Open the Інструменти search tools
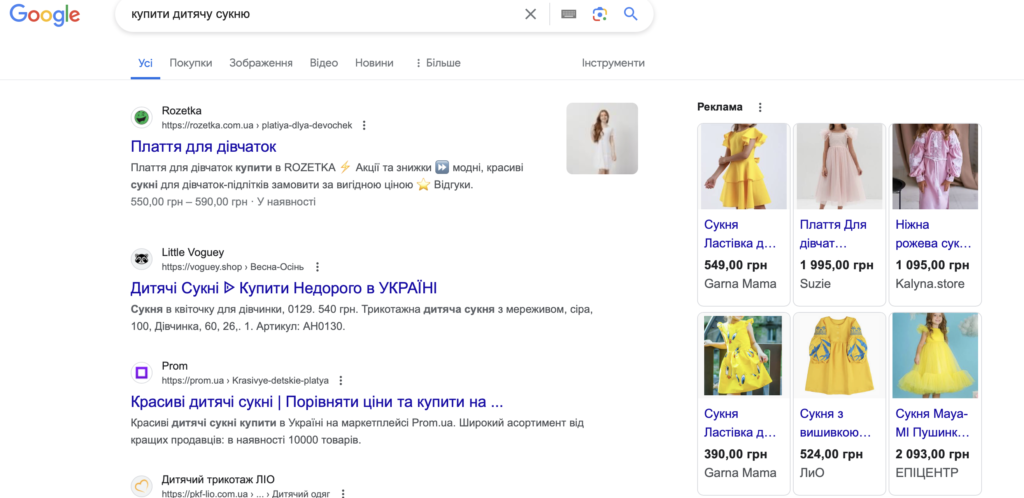 pos(613,63)
